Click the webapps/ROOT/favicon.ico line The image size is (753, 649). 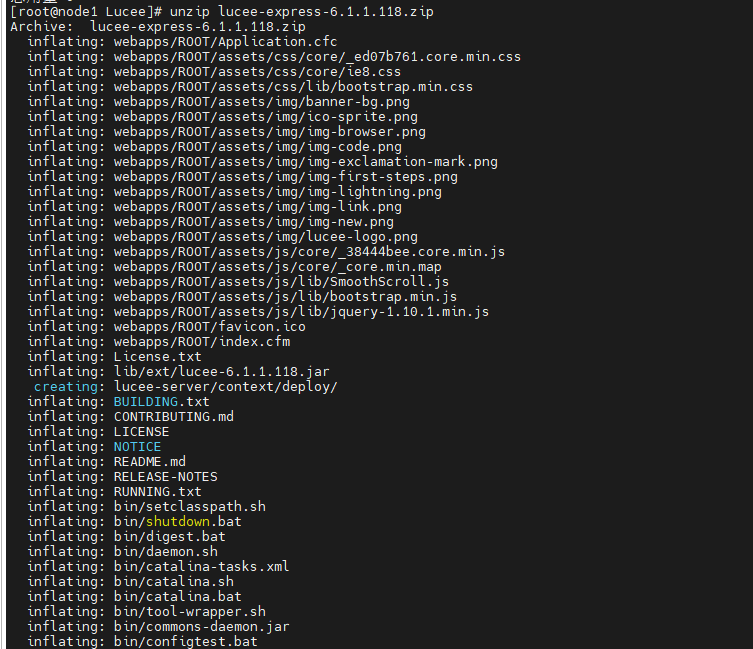pyautogui.click(x=209, y=326)
